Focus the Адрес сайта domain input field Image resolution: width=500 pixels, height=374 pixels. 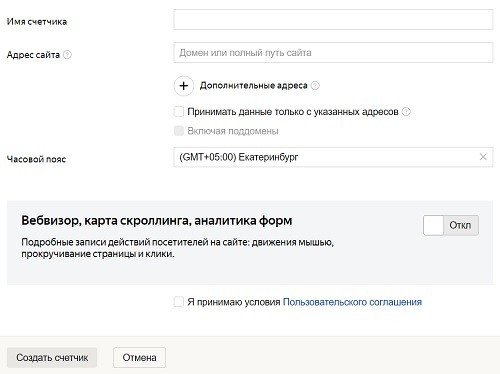click(x=333, y=53)
